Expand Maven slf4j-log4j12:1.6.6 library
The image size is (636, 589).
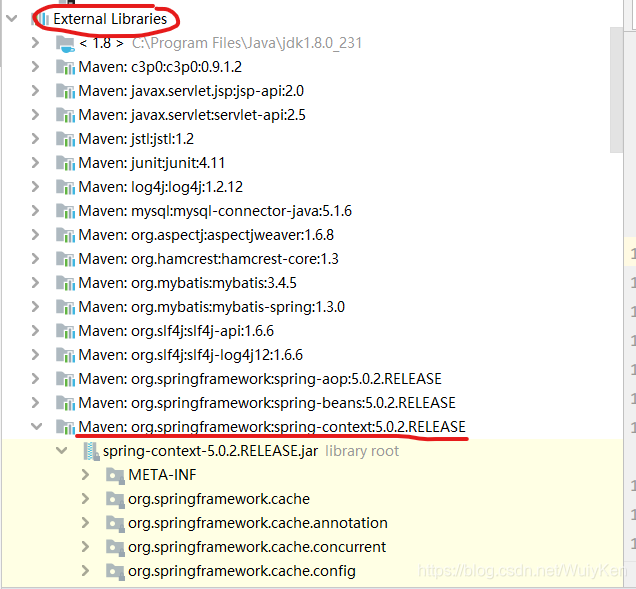[35, 355]
